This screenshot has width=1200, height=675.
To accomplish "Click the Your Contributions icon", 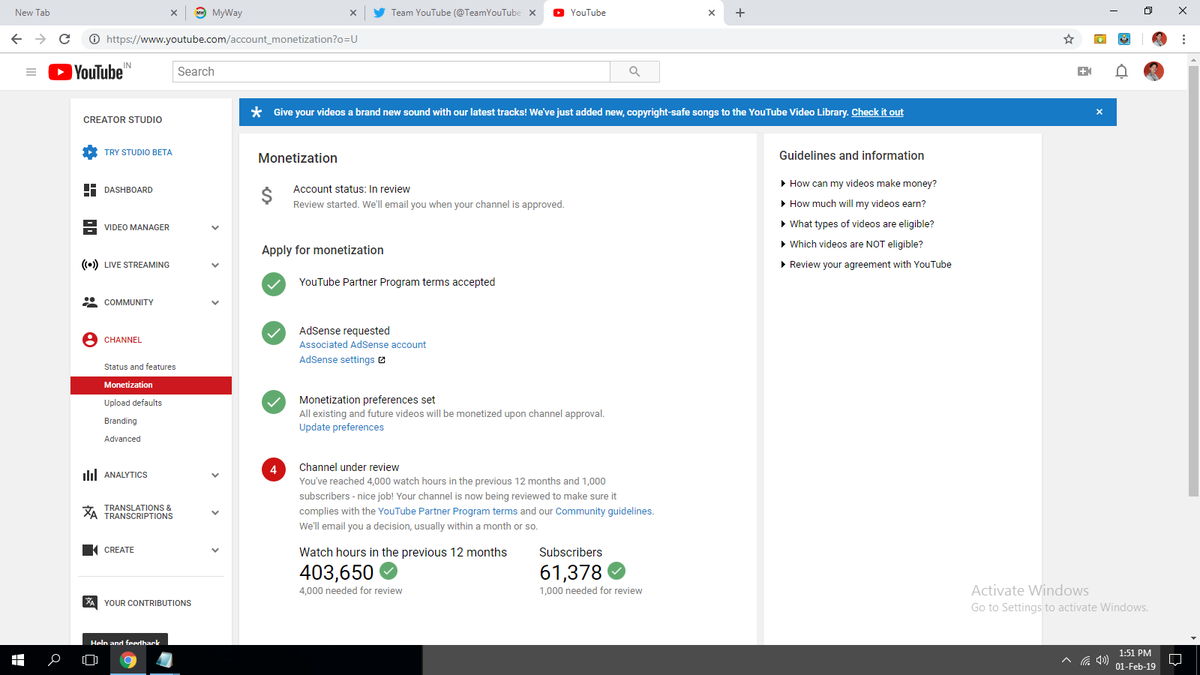I will [89, 603].
